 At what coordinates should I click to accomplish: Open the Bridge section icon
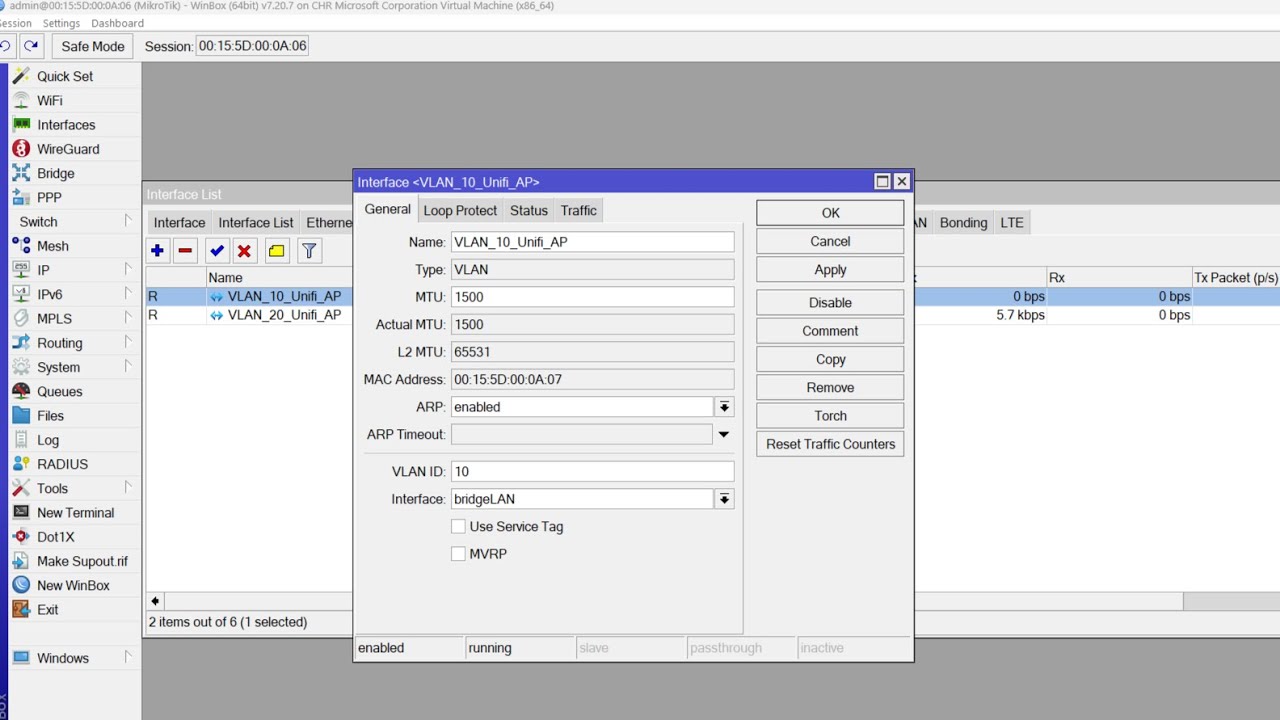21,173
